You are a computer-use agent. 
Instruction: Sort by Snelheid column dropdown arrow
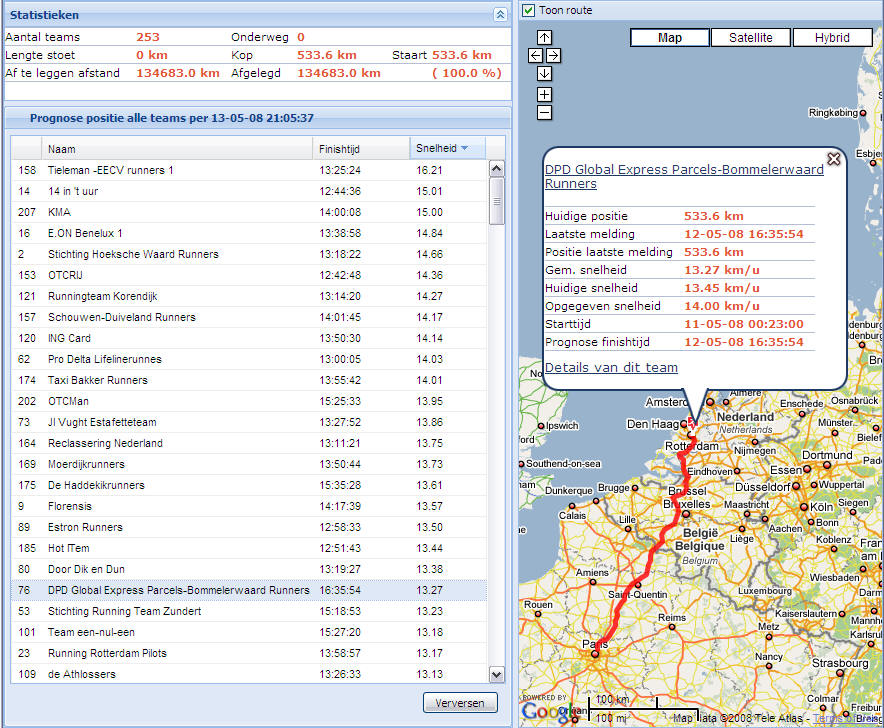tap(465, 148)
